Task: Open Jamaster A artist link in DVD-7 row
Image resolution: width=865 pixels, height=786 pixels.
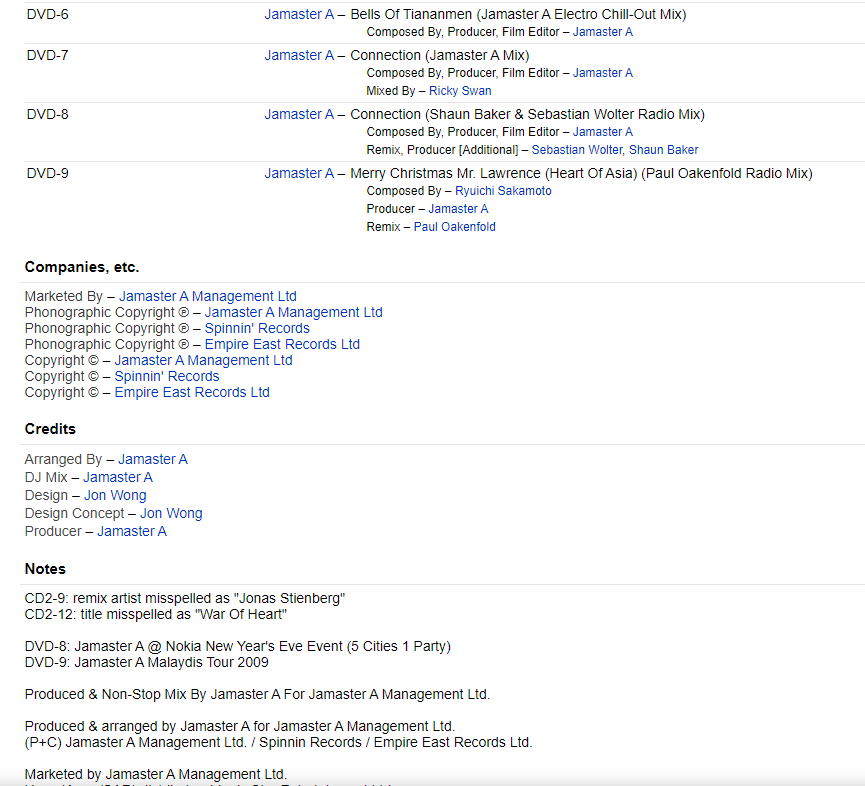Action: click(298, 55)
